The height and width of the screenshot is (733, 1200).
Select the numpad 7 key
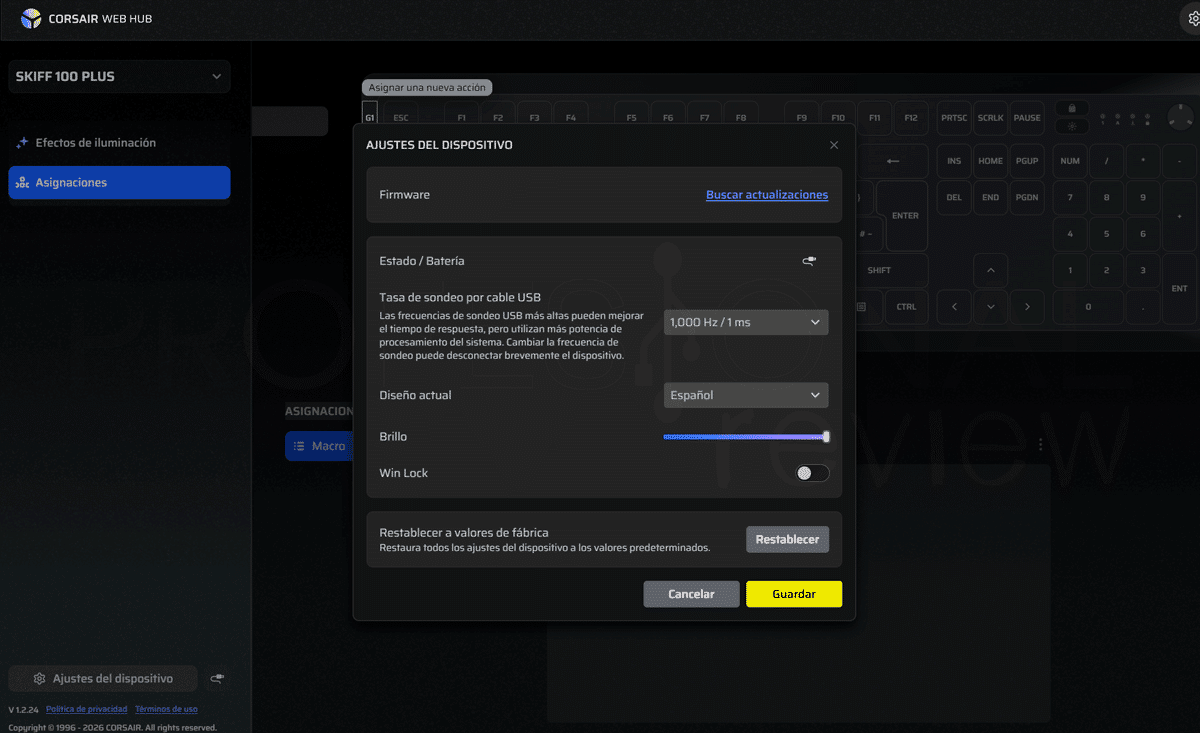tap(1070, 197)
